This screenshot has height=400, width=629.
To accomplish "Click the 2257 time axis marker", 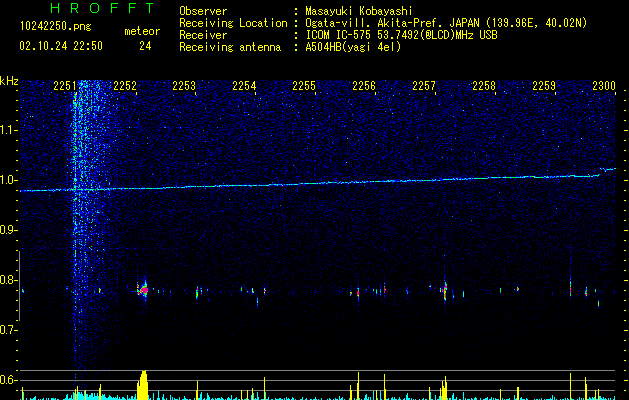I will (x=424, y=86).
